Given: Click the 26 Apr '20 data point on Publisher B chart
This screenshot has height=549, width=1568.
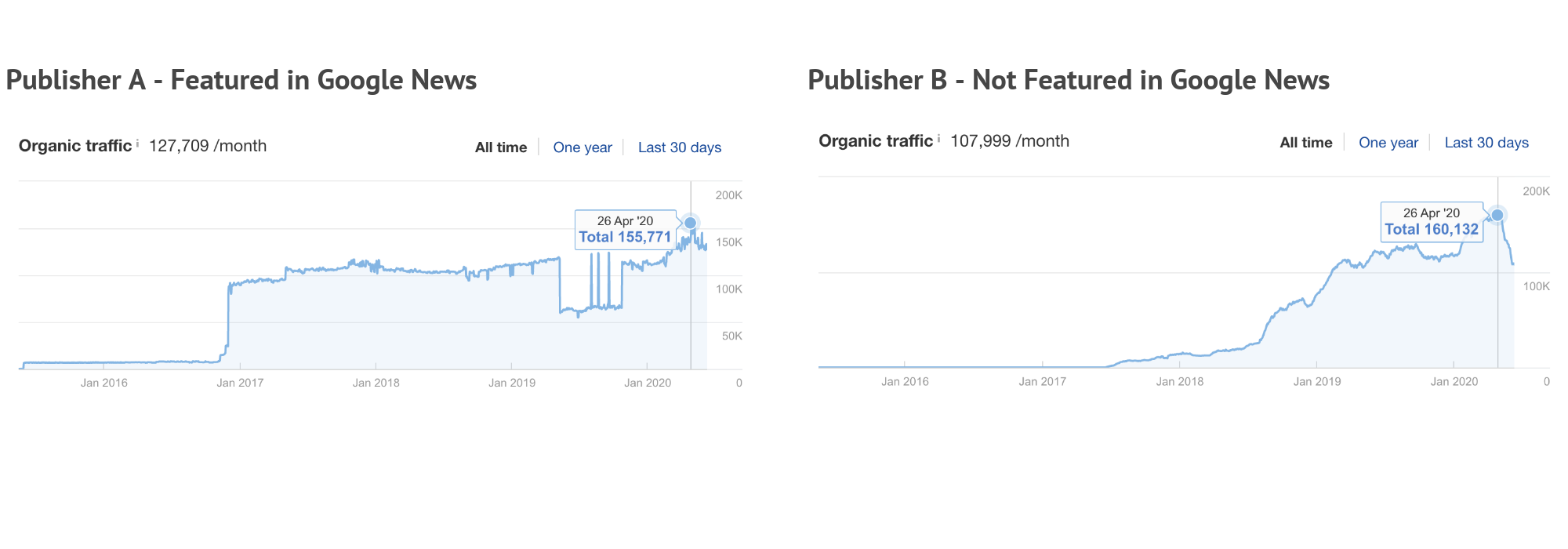Looking at the screenshot, I should (1497, 215).
